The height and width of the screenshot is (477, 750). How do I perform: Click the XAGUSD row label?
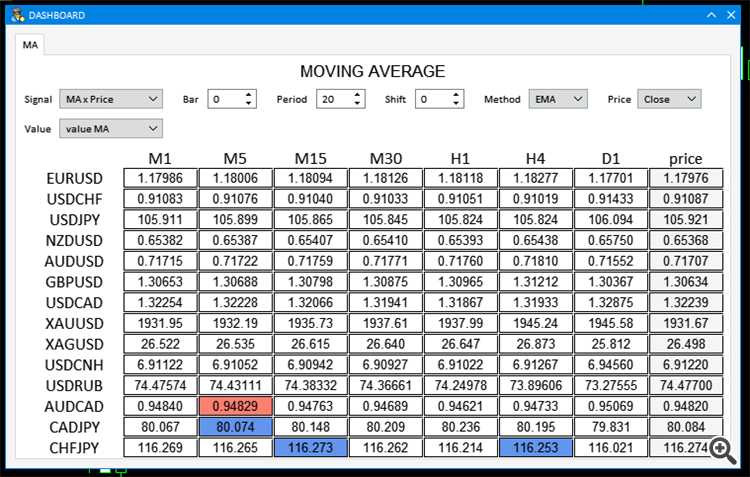pos(74,344)
